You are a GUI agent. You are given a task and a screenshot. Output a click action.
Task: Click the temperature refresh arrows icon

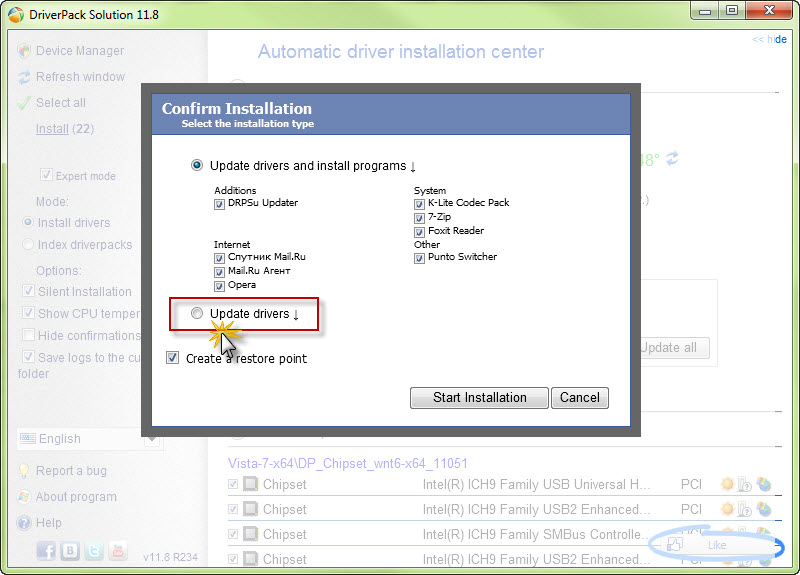click(x=672, y=158)
